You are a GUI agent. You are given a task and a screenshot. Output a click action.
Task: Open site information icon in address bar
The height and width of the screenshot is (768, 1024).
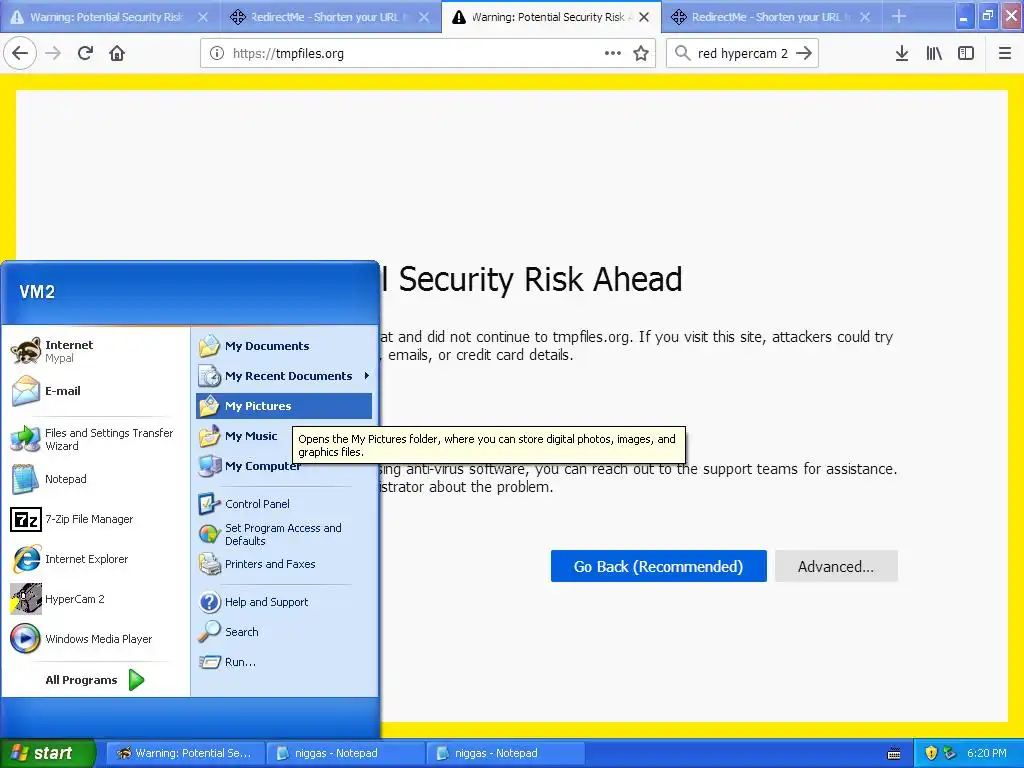click(x=217, y=54)
